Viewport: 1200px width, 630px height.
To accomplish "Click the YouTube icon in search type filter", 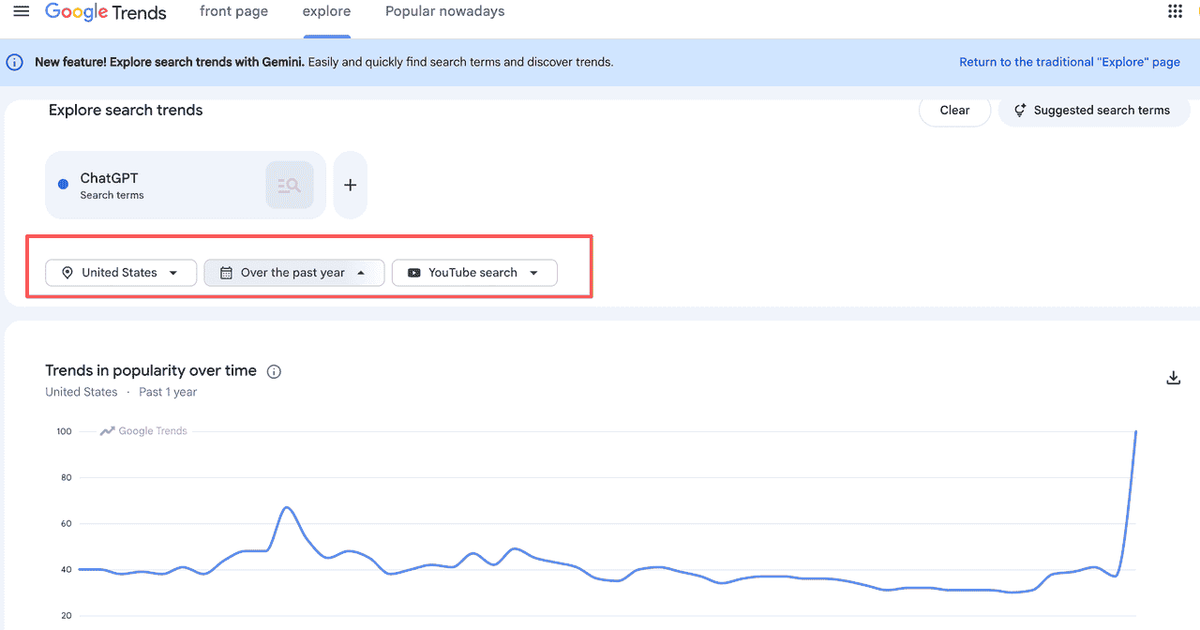I will [x=414, y=272].
